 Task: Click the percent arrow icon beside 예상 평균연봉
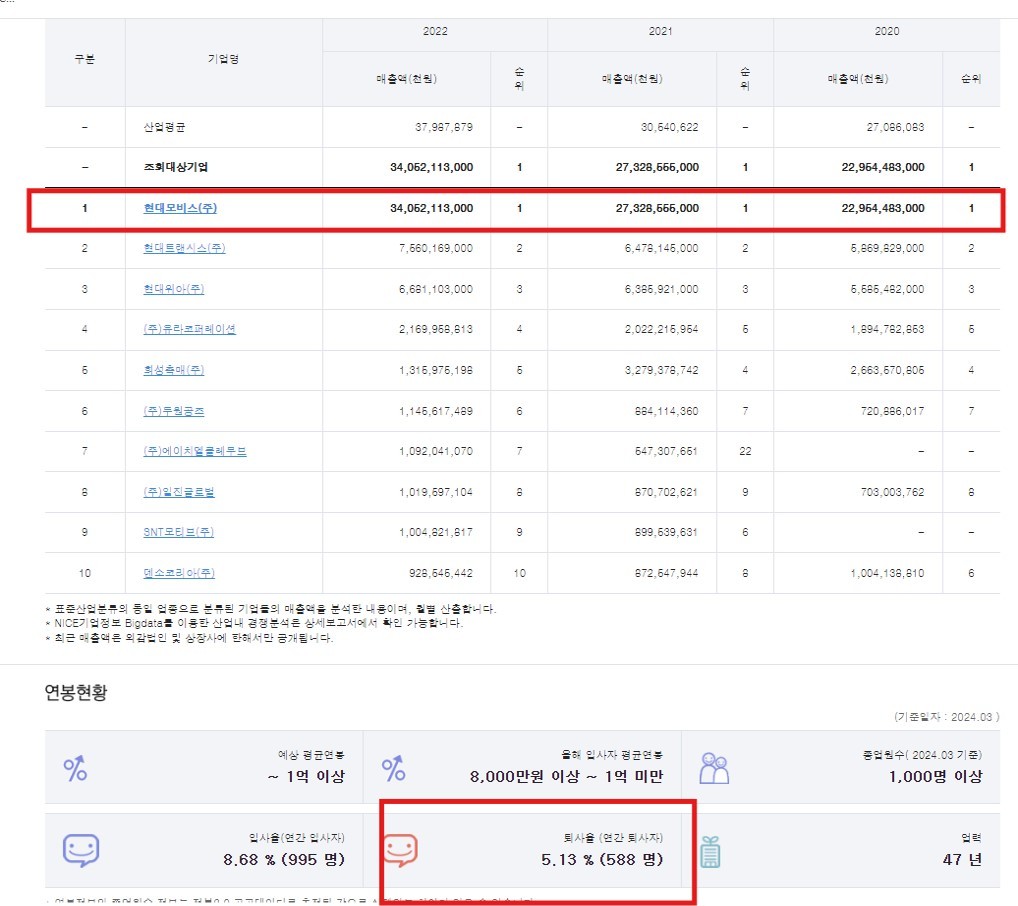(x=75, y=768)
